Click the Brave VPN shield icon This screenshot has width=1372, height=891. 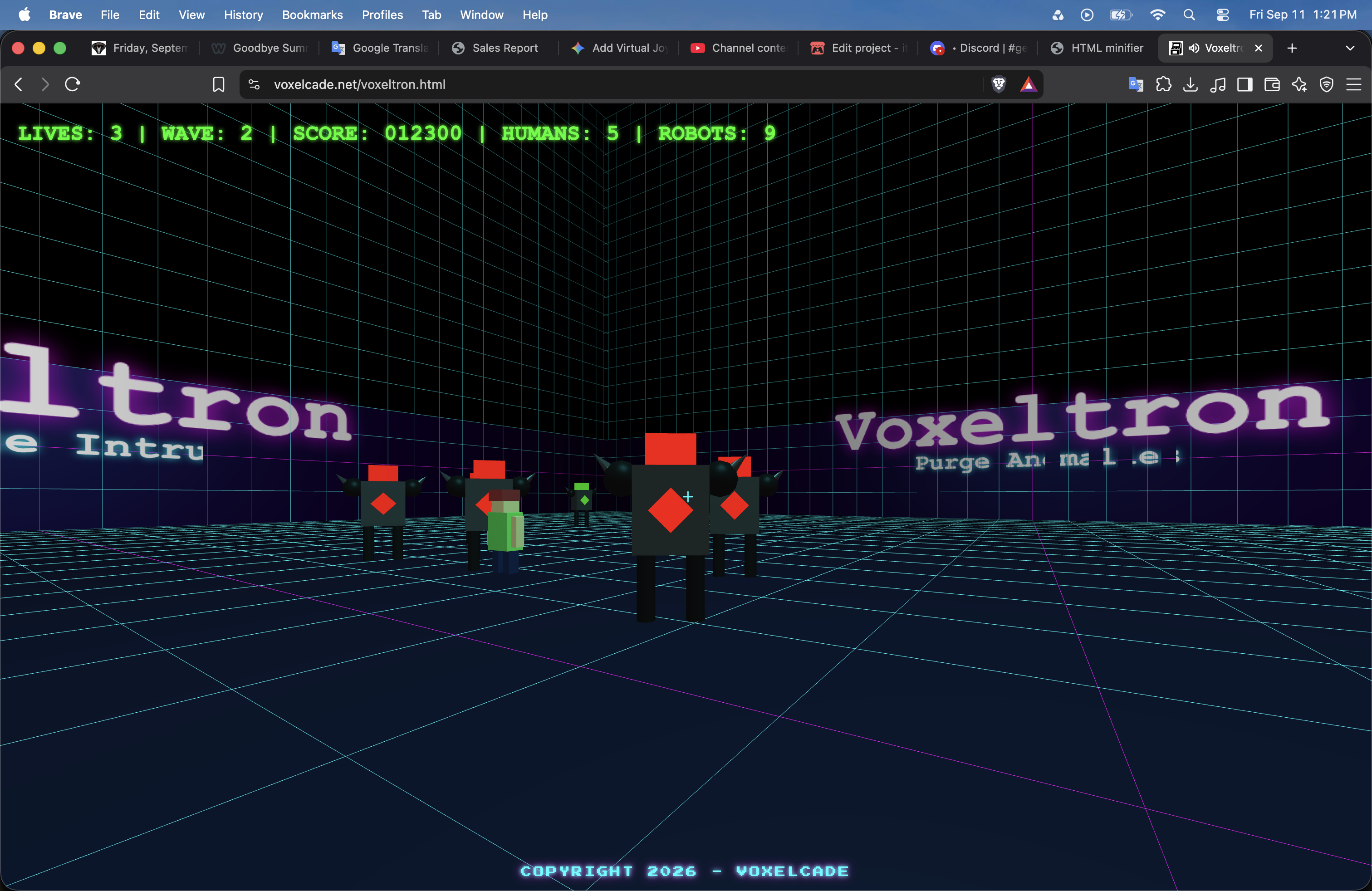click(x=1327, y=84)
